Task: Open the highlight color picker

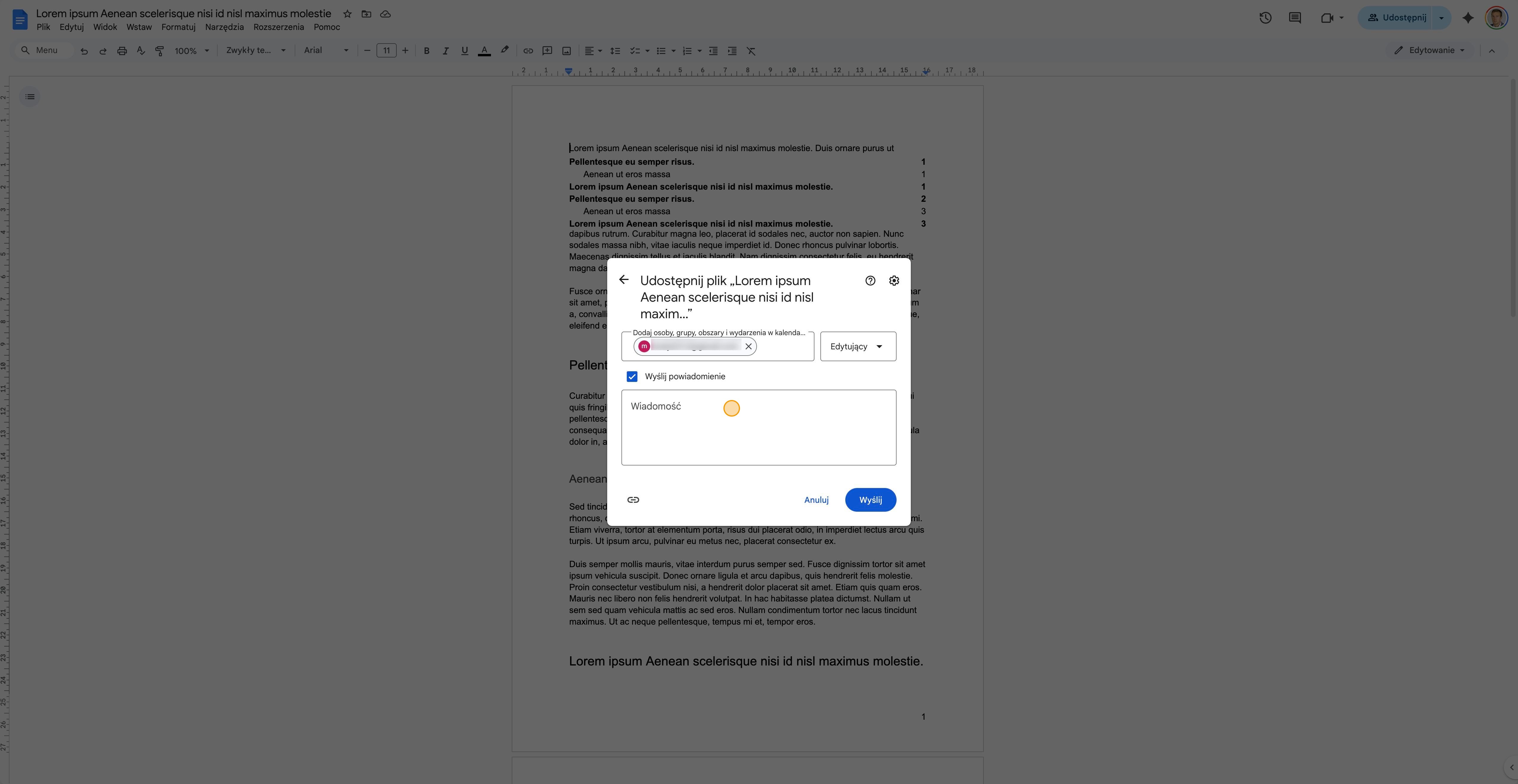Action: pos(504,51)
